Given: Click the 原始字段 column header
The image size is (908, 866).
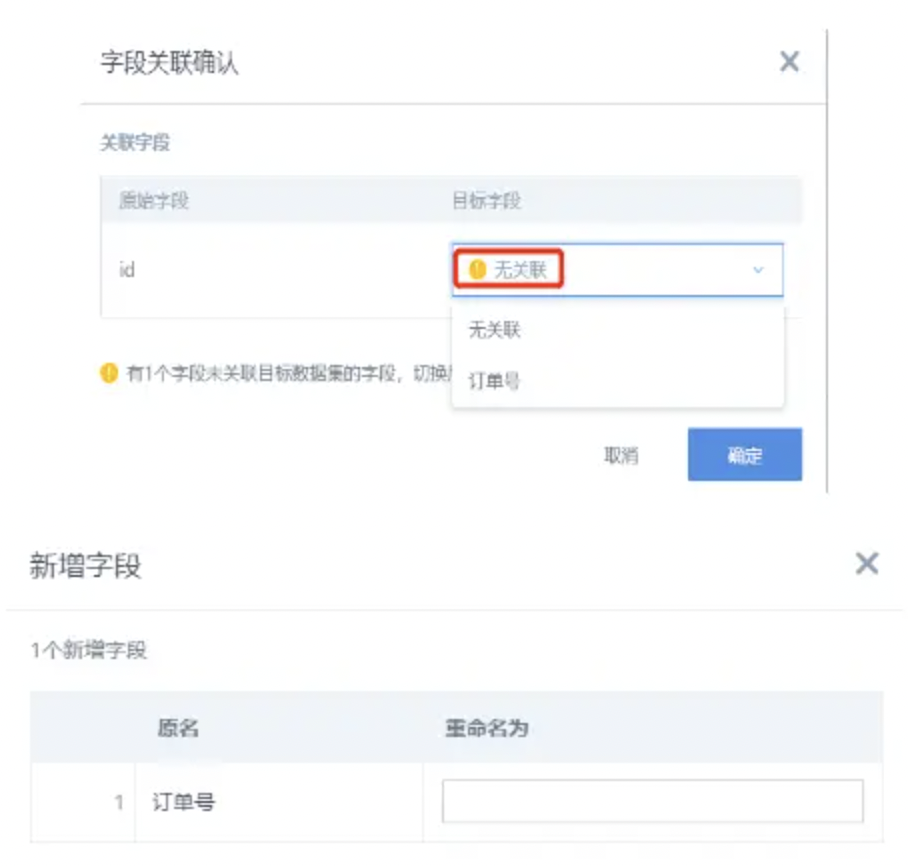Looking at the screenshot, I should tap(154, 200).
